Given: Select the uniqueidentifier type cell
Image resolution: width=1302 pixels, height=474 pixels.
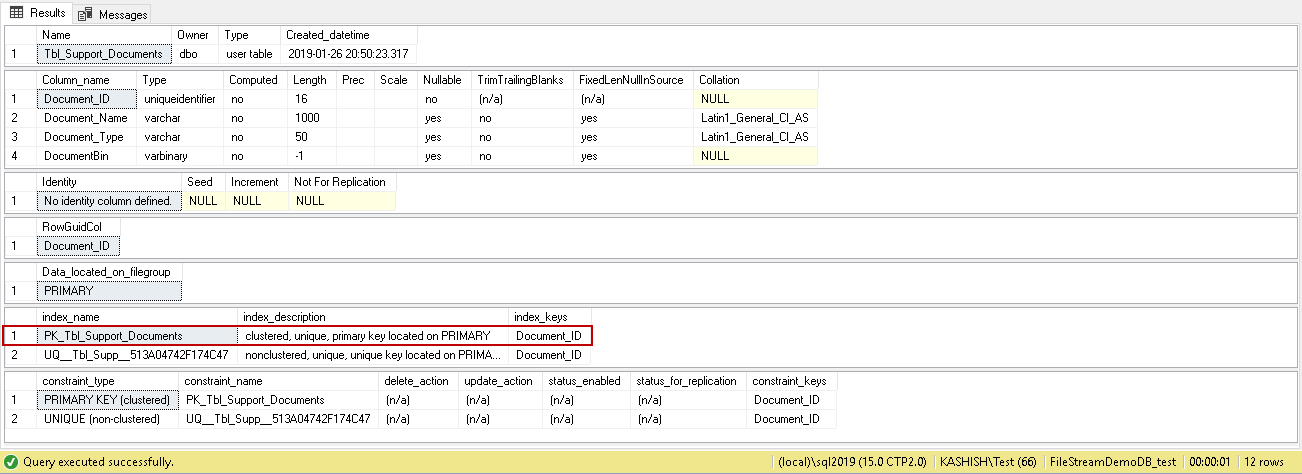Looking at the screenshot, I should tap(180, 99).
